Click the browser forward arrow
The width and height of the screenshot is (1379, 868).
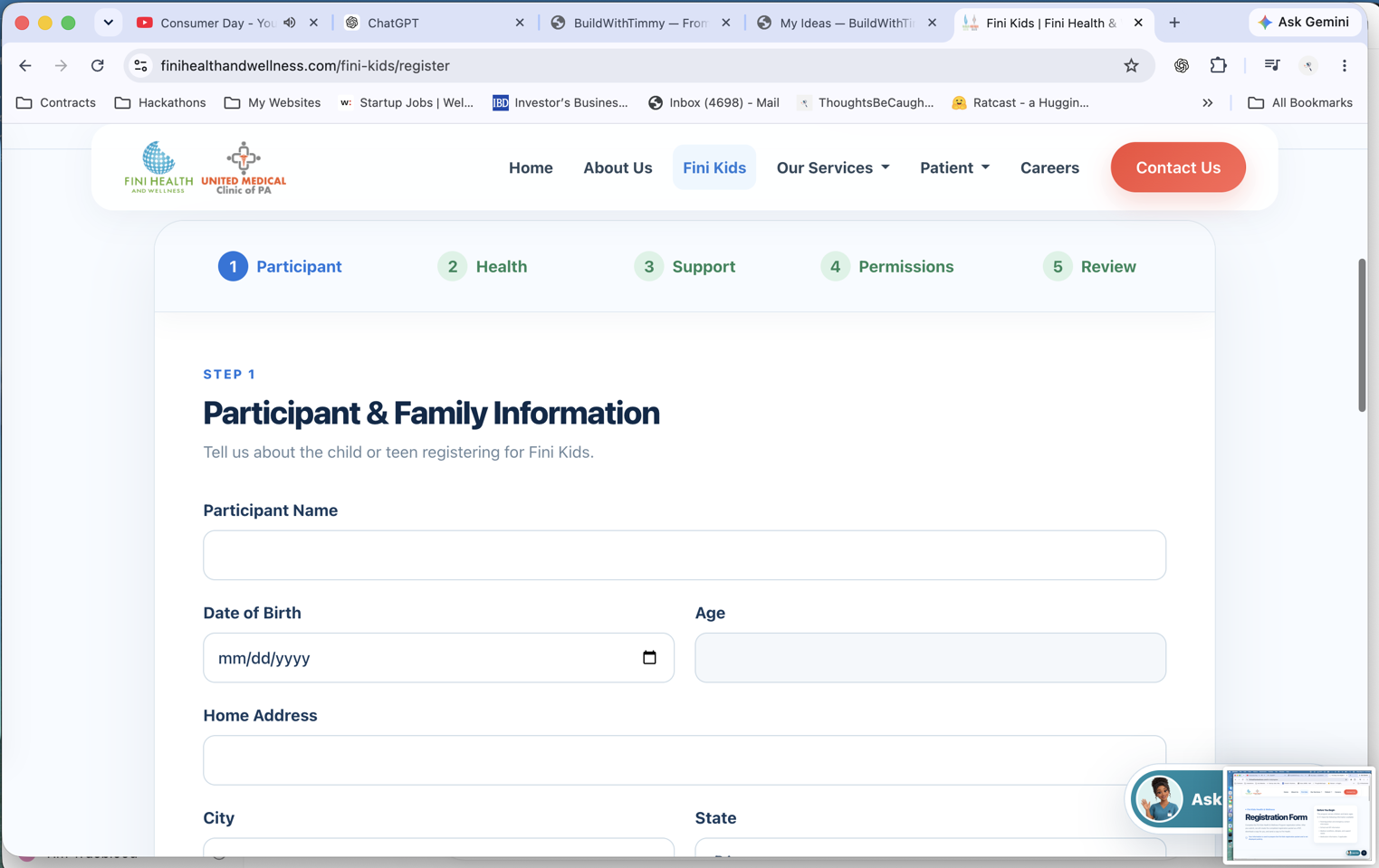click(x=61, y=65)
